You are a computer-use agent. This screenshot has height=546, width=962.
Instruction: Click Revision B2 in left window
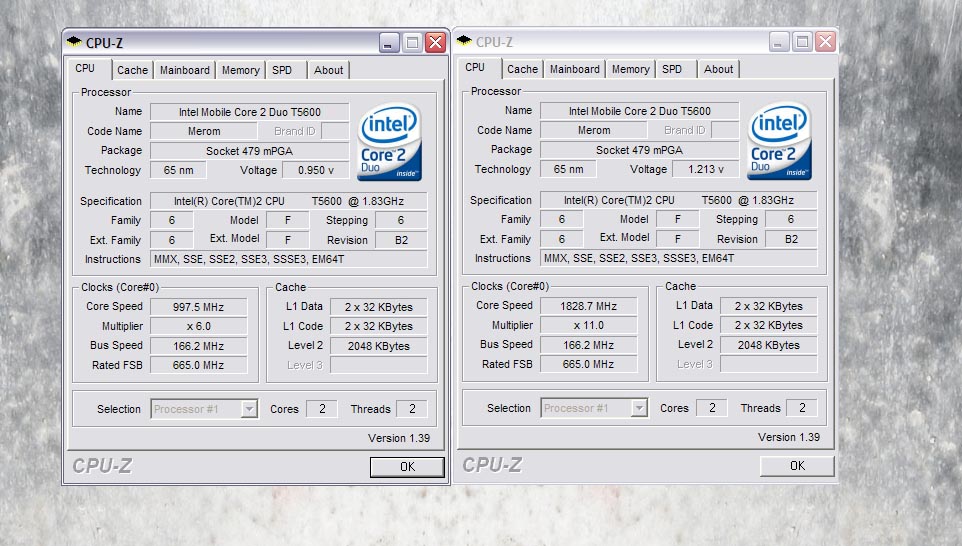pos(402,240)
